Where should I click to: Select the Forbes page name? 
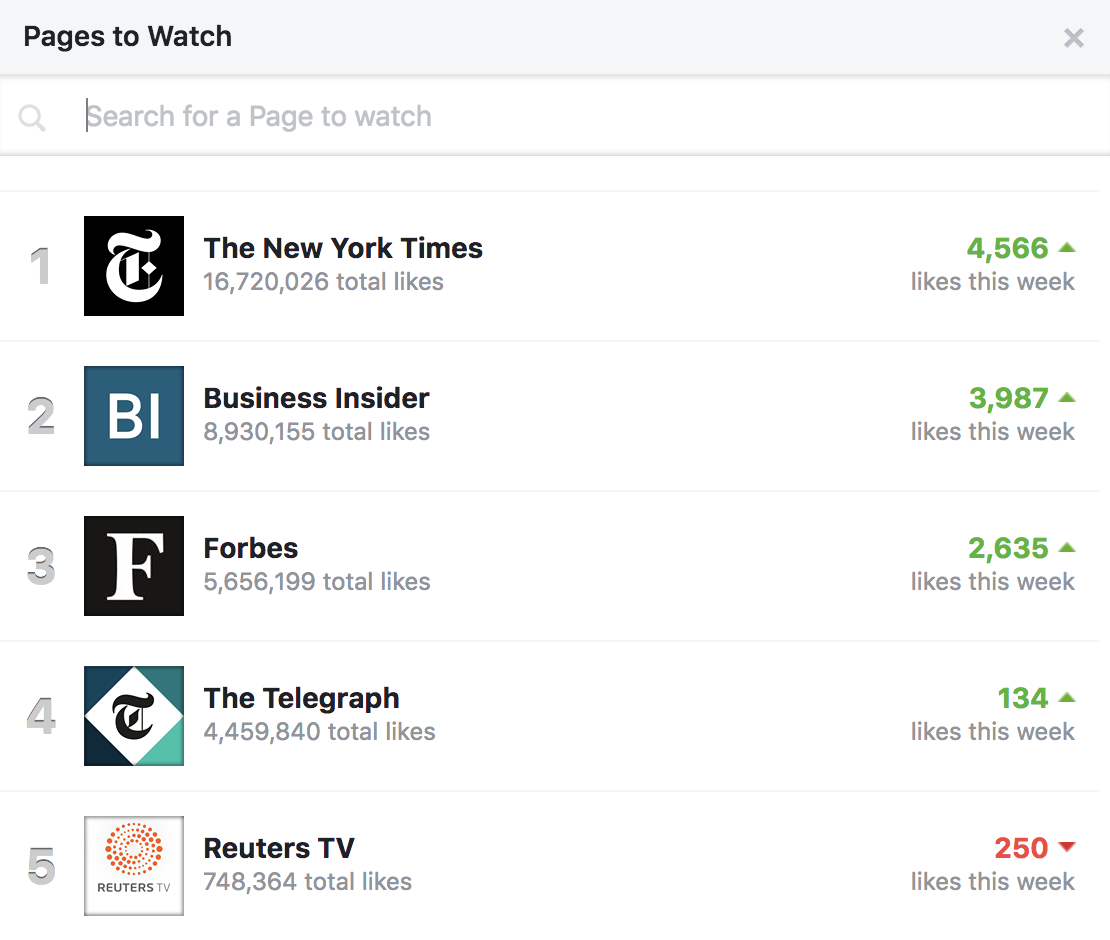click(251, 548)
